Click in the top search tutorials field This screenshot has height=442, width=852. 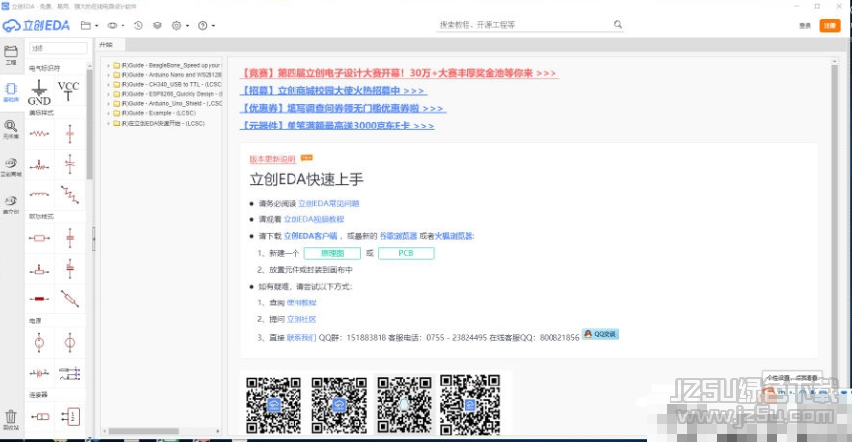click(x=524, y=24)
